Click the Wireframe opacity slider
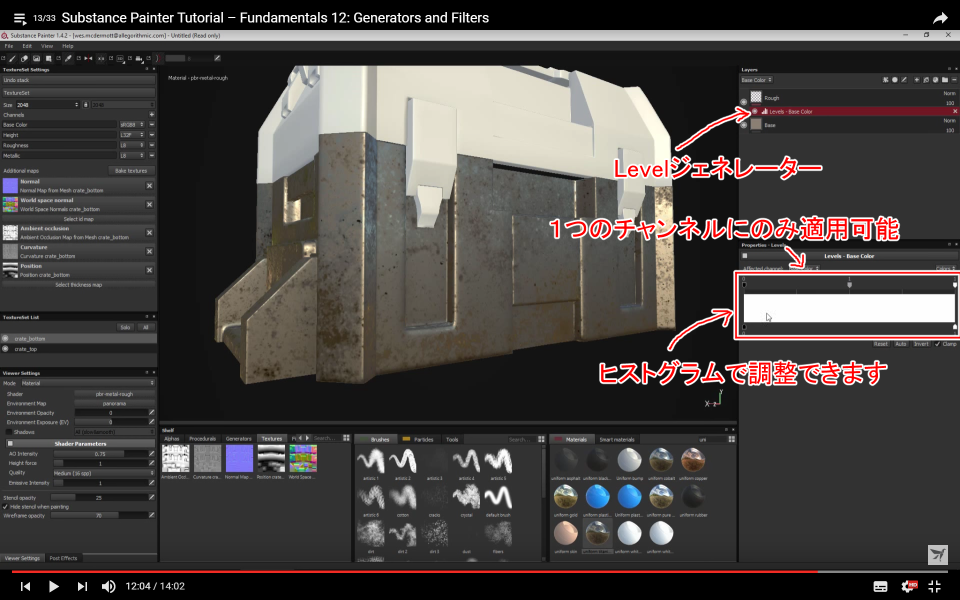 click(100, 516)
